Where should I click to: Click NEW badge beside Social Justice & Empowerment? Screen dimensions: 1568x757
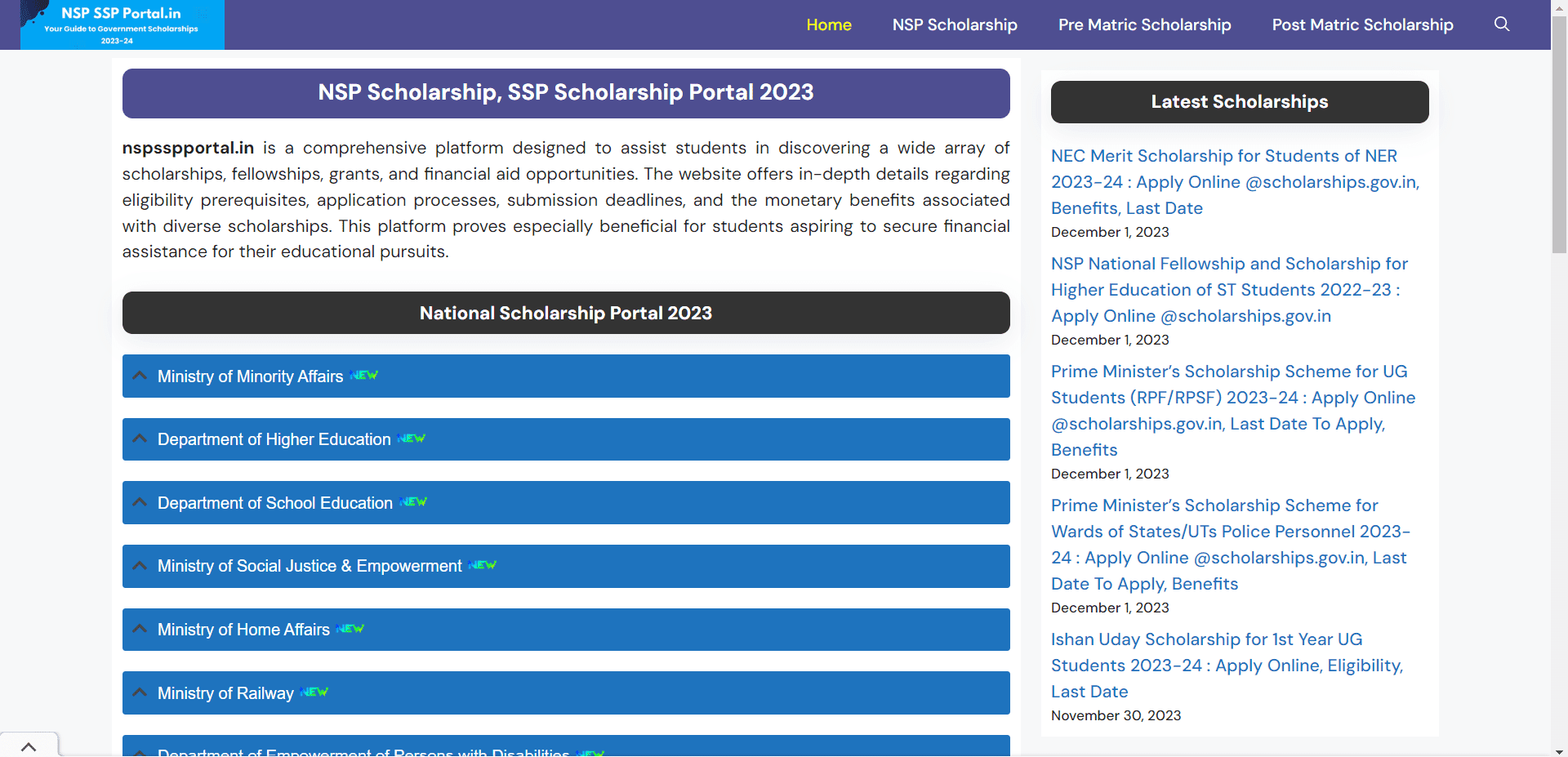483,565
